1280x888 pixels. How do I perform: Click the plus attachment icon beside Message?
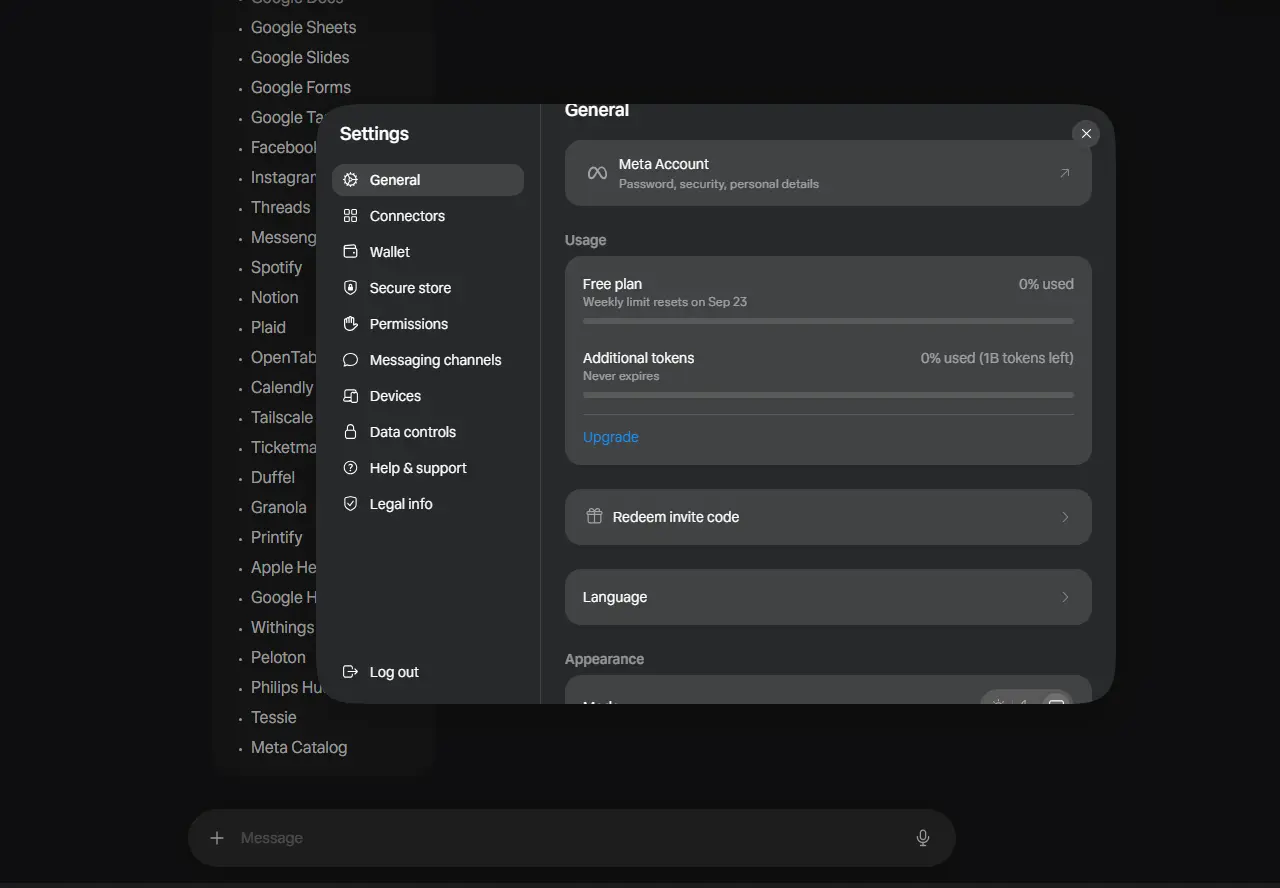point(217,838)
